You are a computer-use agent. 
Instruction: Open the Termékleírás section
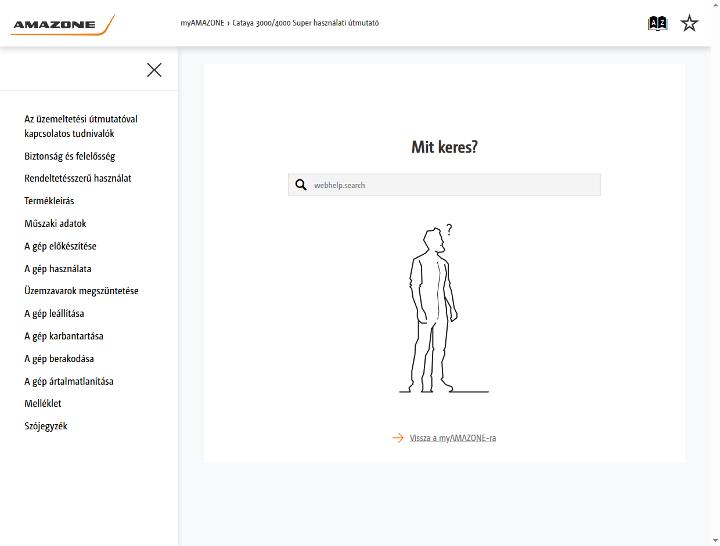[x=49, y=201]
